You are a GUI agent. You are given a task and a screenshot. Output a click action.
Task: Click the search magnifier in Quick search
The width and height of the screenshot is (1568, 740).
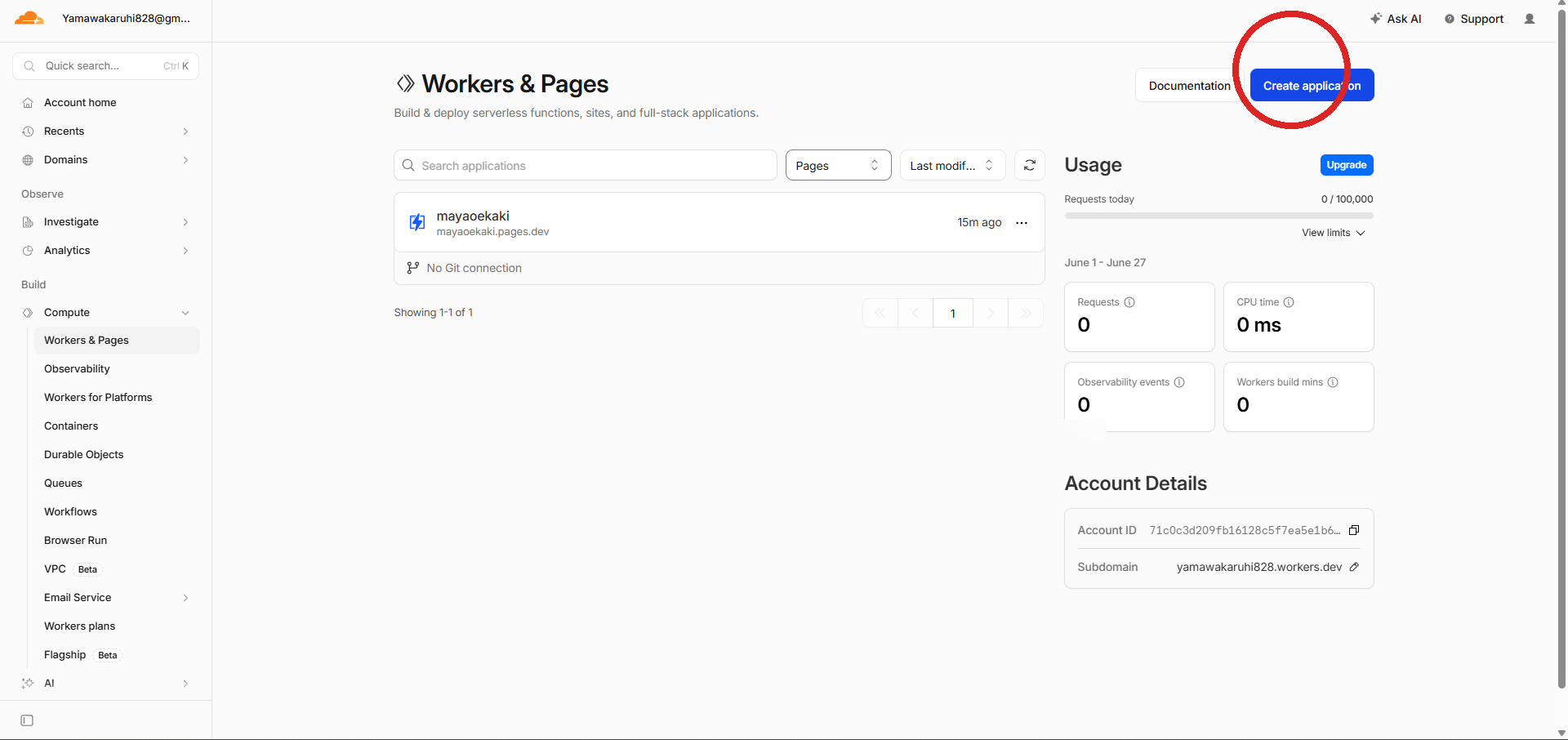point(29,66)
